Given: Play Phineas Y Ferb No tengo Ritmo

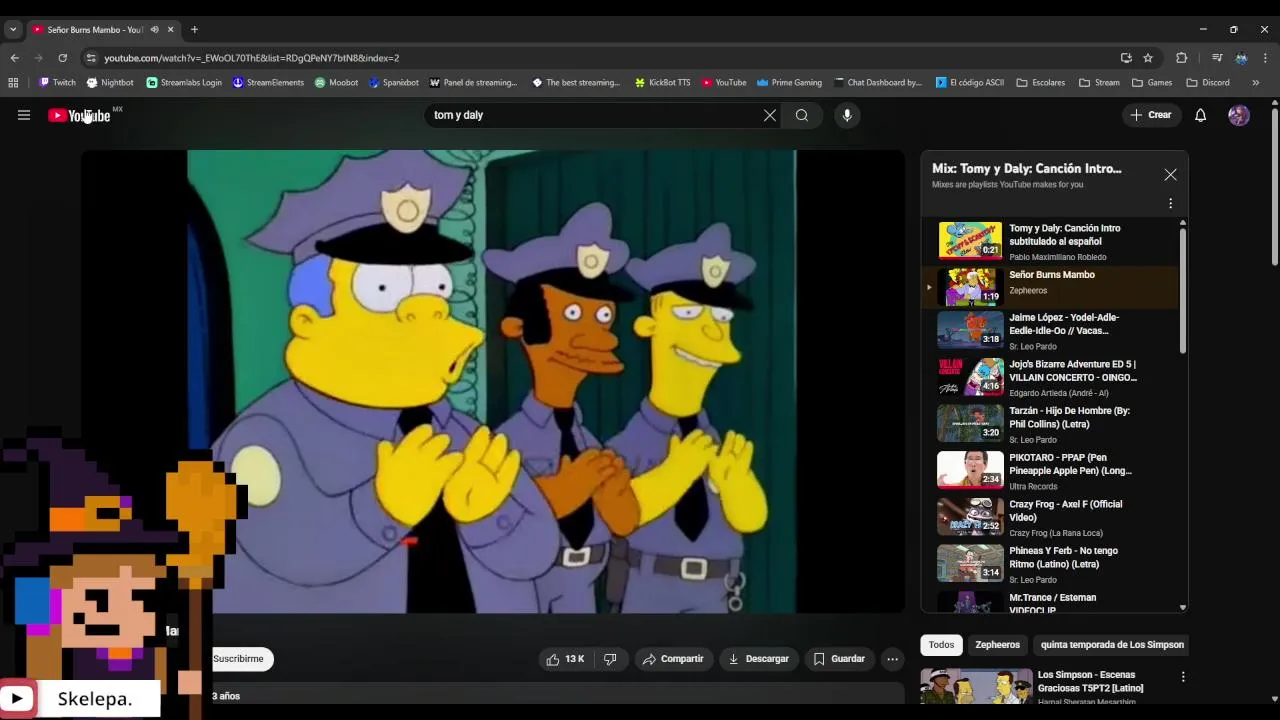Looking at the screenshot, I should click(1050, 566).
